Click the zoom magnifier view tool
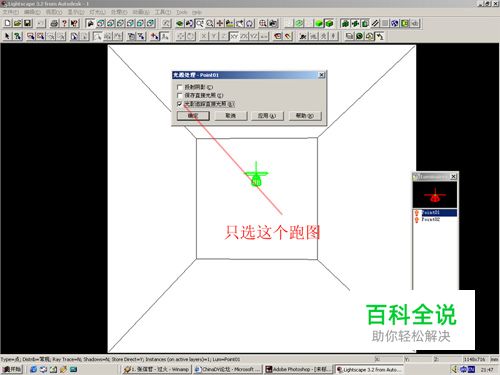The width and height of the screenshot is (500, 375). click(x=210, y=23)
